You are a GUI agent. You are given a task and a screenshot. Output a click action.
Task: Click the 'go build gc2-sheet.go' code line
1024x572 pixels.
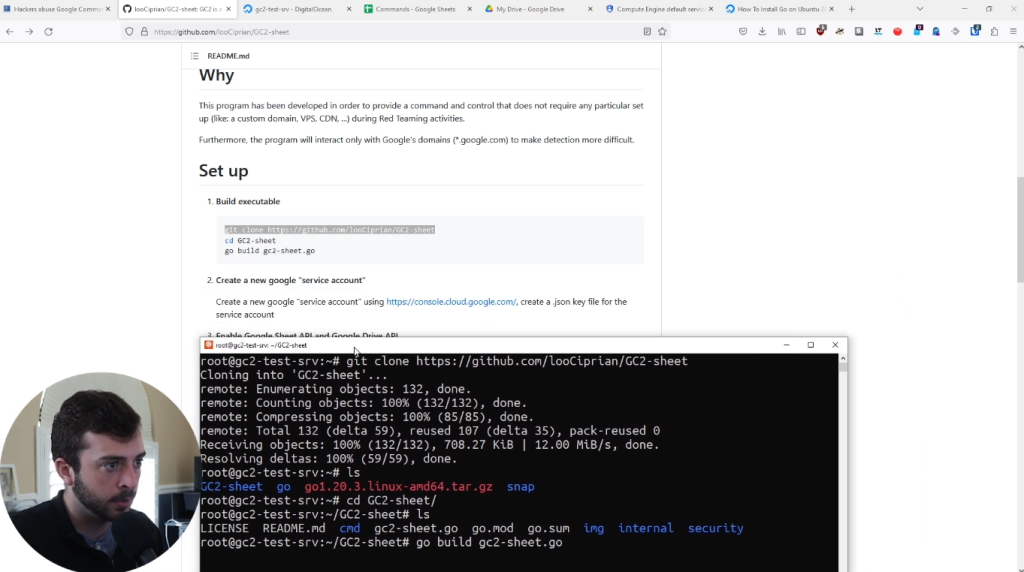270,251
